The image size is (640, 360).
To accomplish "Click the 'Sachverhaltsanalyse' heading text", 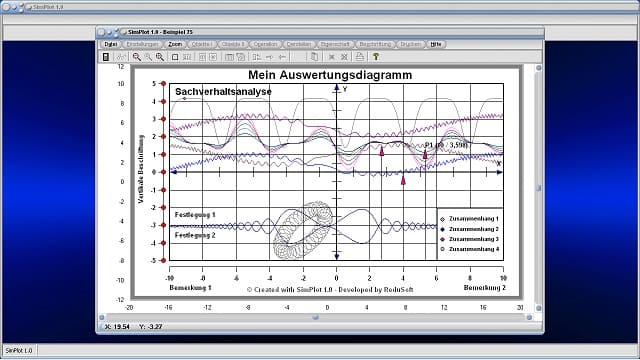I will point(223,92).
